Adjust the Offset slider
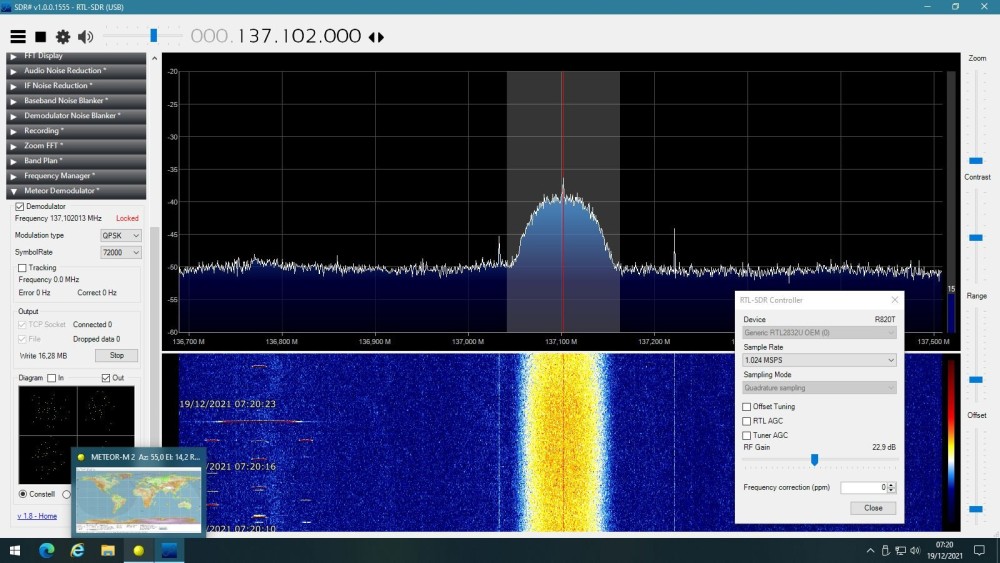Viewport: 1000px width, 563px height. click(x=976, y=509)
